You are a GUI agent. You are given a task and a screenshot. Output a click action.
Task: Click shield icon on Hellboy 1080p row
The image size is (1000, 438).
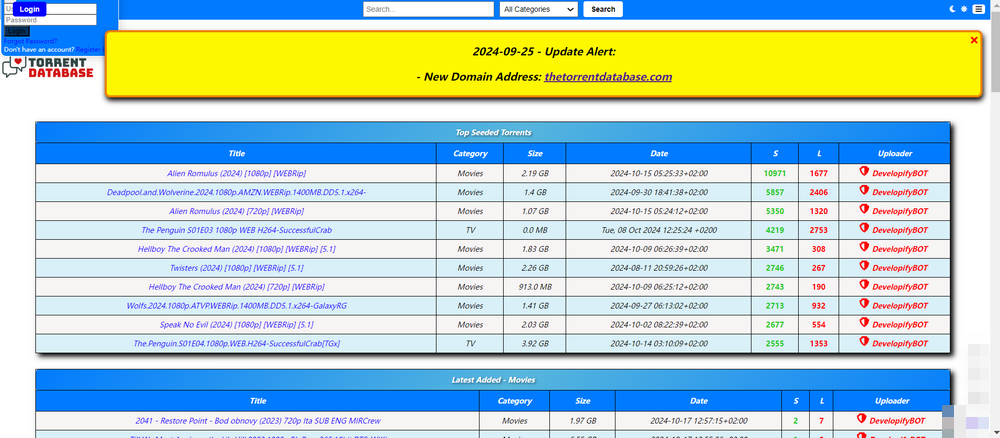click(864, 247)
